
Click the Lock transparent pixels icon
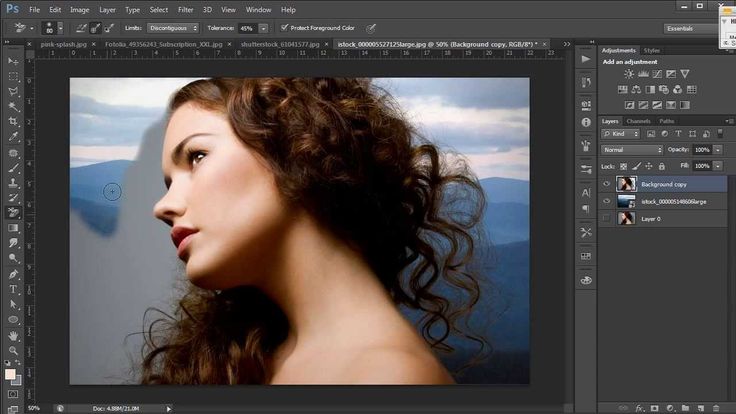click(622, 165)
